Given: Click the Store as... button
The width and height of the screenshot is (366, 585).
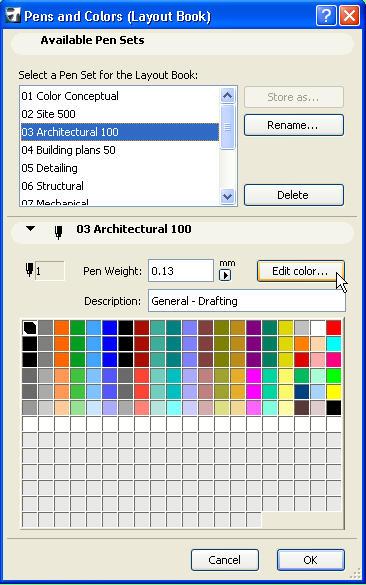Looking at the screenshot, I should pyautogui.click(x=294, y=97).
